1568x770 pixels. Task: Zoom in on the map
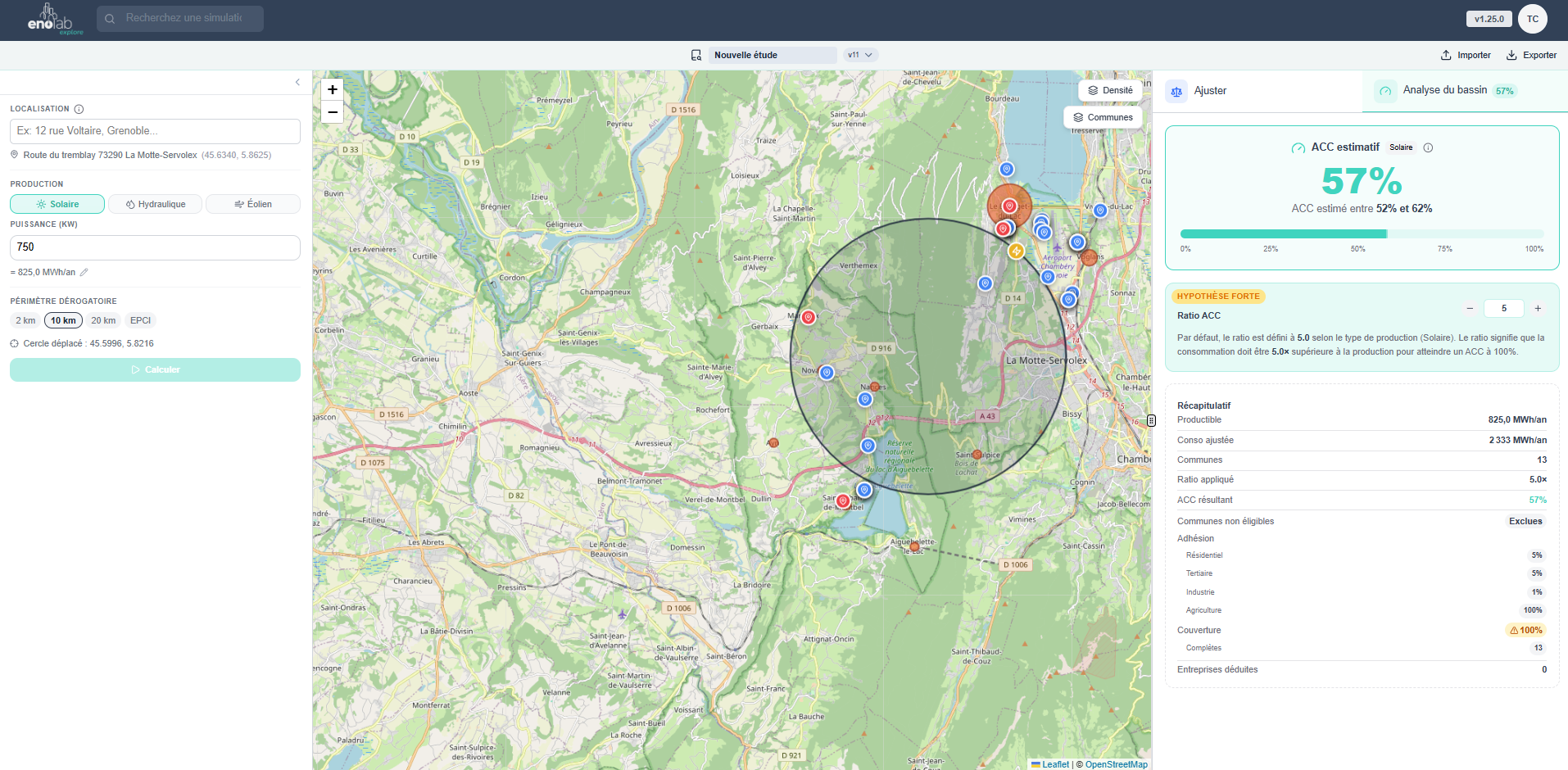click(x=332, y=89)
